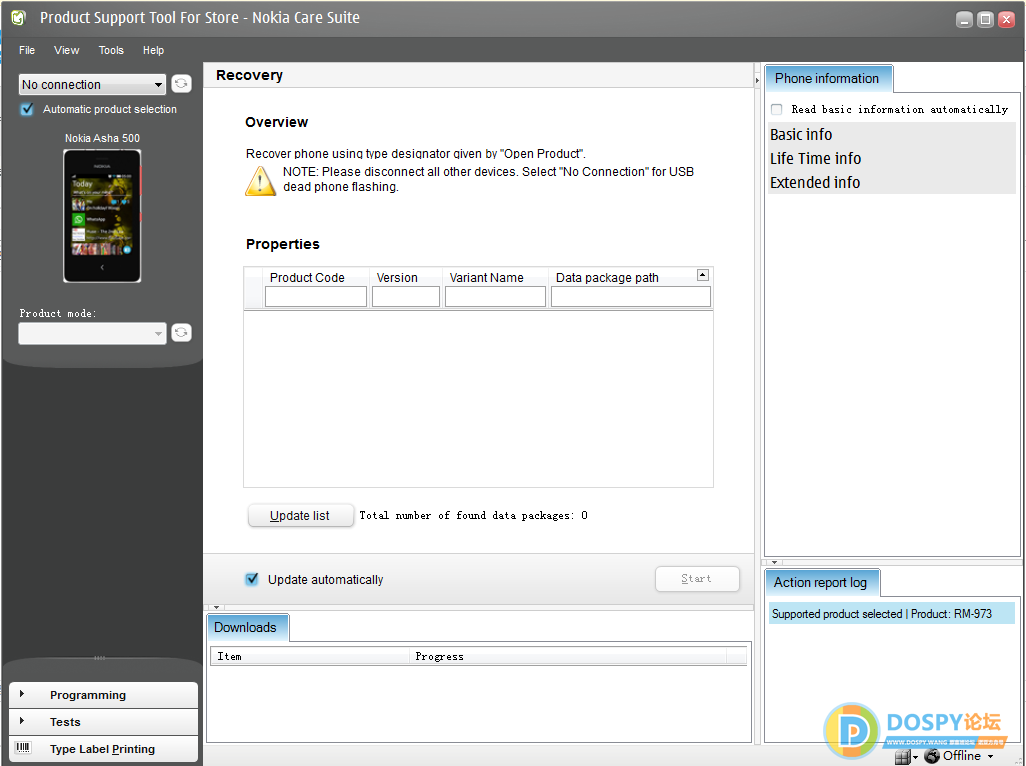1026x766 pixels.
Task: Click the small arrow icon in Properties header
Action: coord(702,275)
